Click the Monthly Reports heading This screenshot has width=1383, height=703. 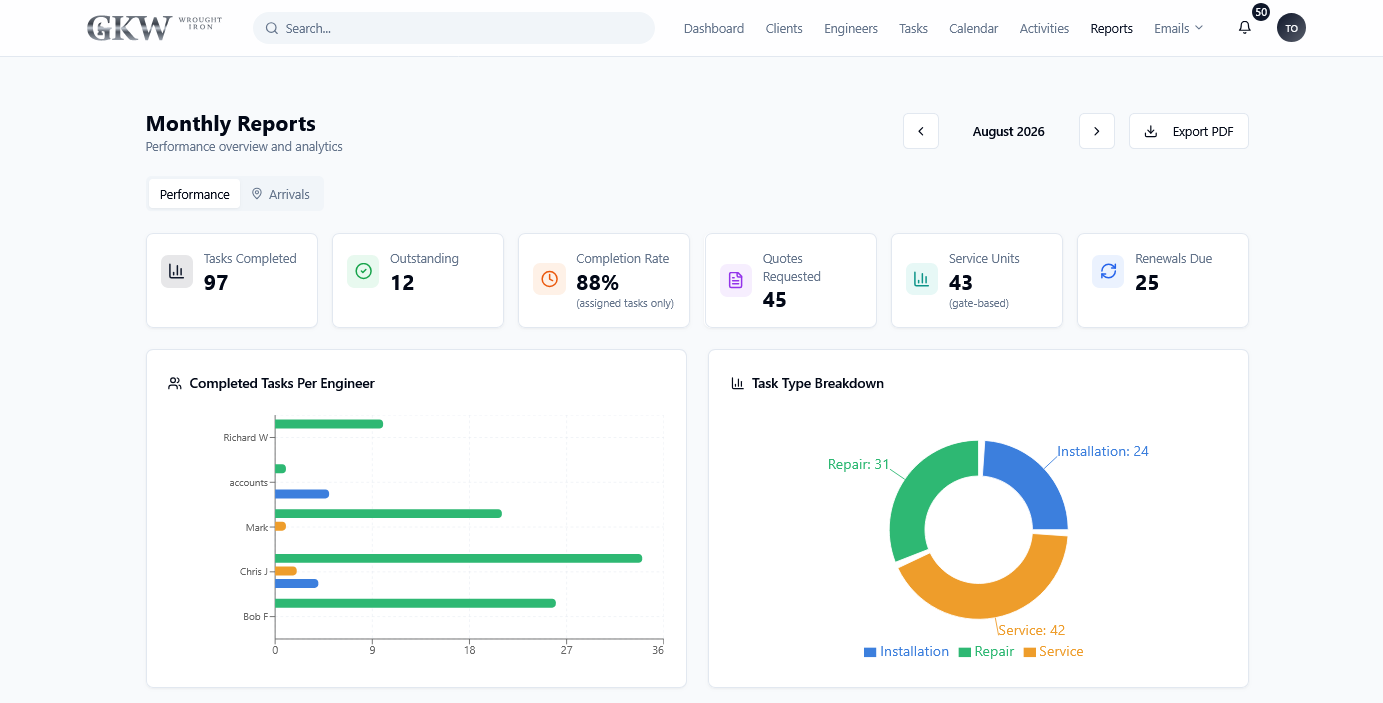click(231, 124)
